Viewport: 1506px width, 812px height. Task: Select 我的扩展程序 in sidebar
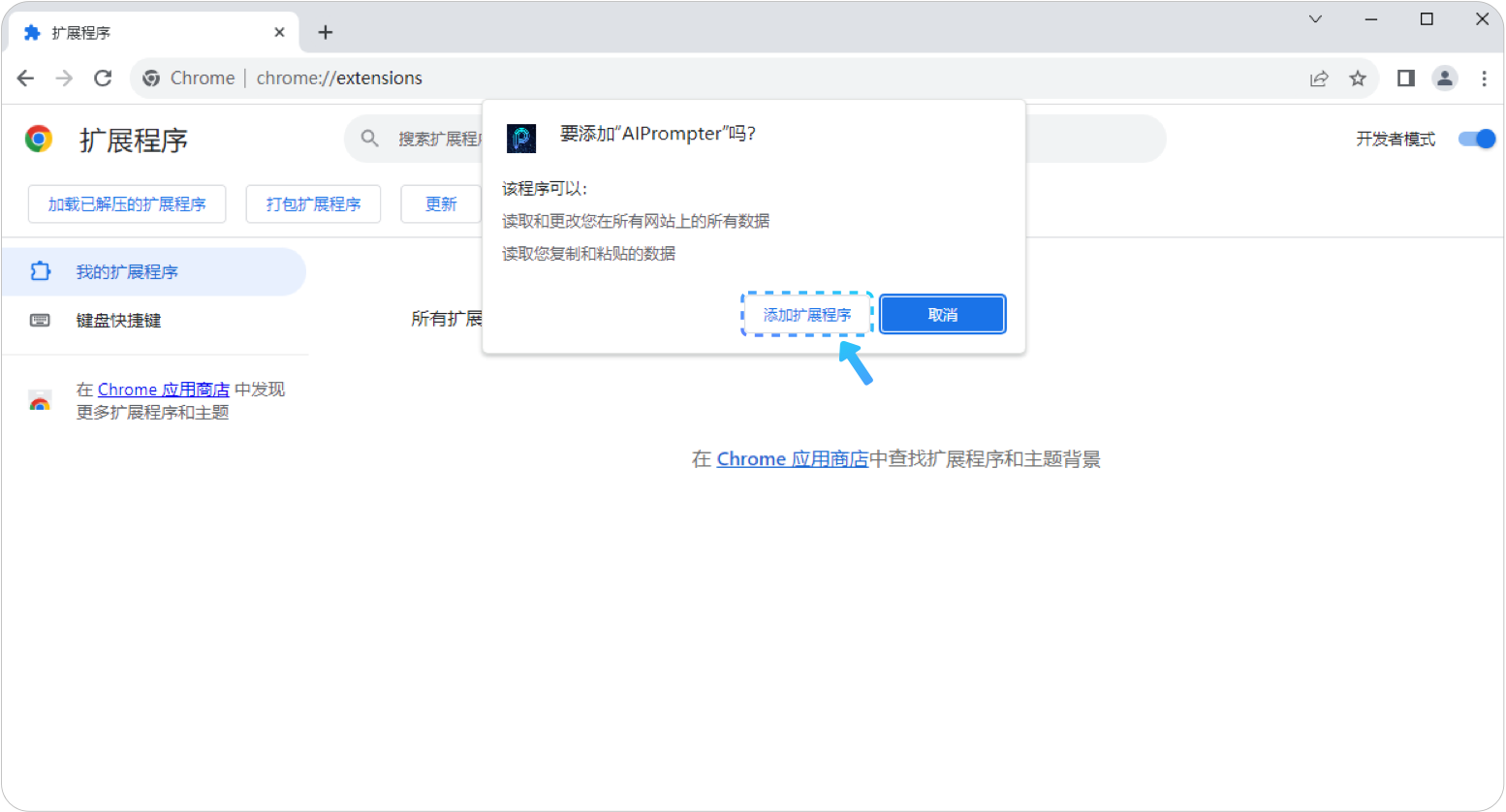(153, 272)
